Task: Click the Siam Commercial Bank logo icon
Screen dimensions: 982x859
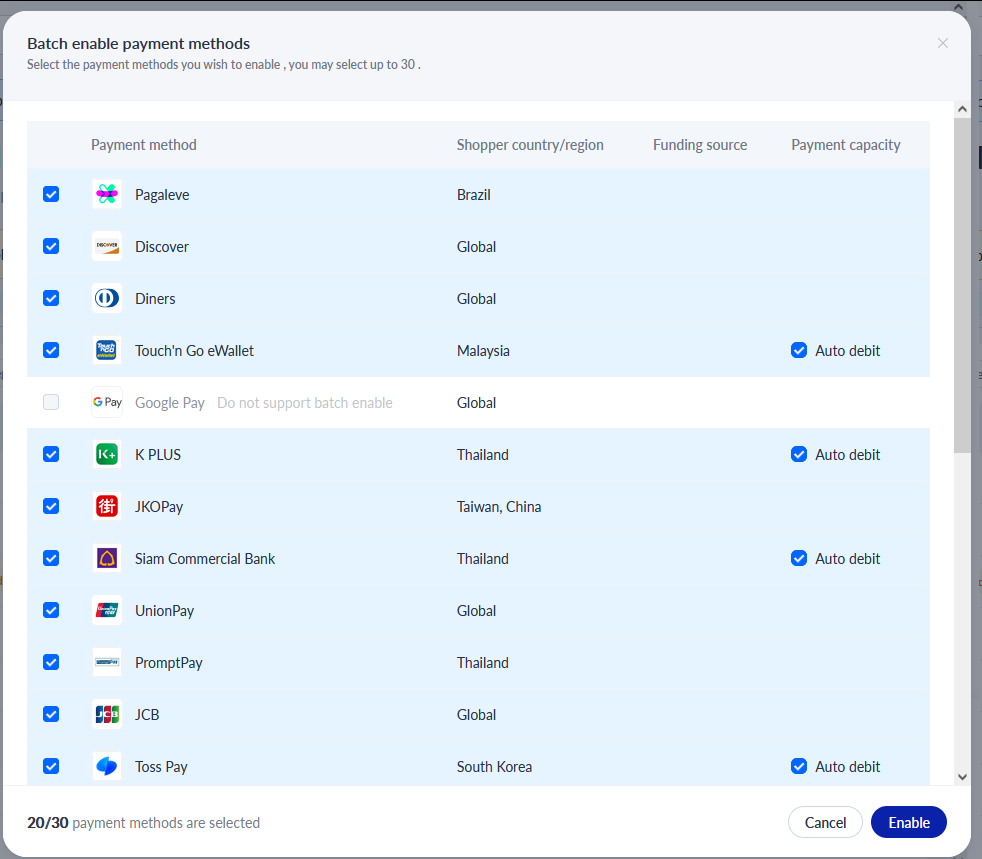Action: [x=107, y=558]
